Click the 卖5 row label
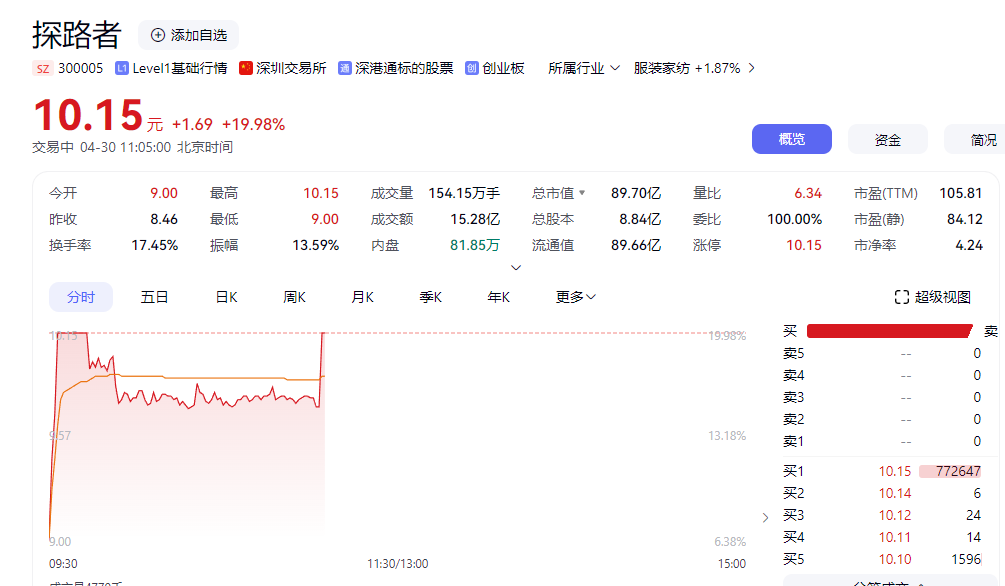Image resolution: width=1005 pixels, height=586 pixels. pos(793,353)
